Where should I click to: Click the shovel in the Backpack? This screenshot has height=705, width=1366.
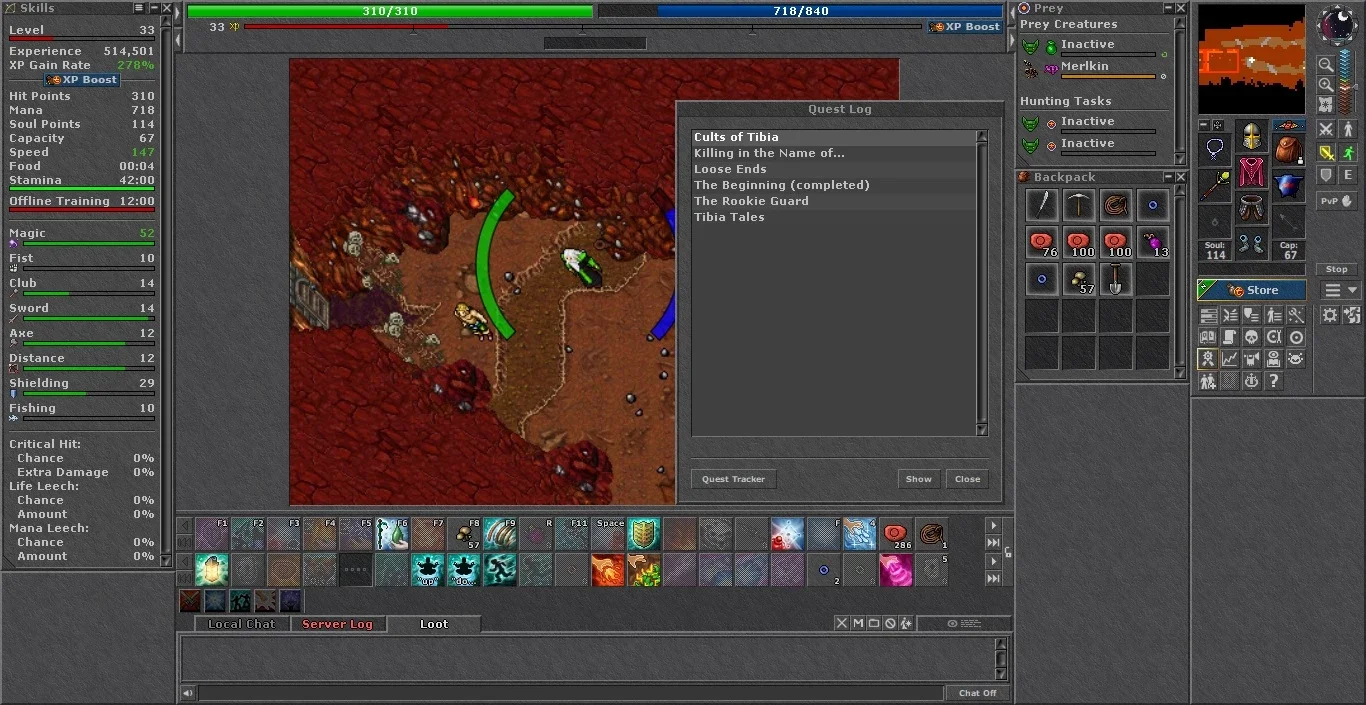coord(1116,280)
